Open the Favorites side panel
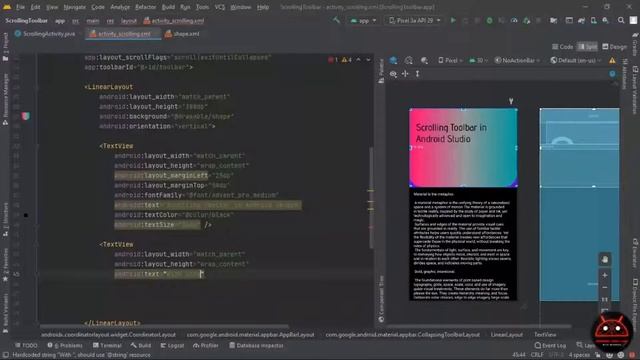 pyautogui.click(x=5, y=265)
